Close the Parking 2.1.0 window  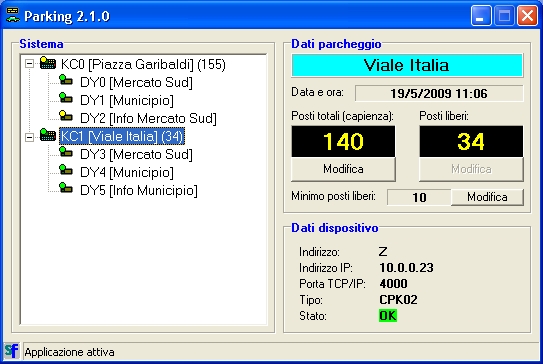527,16
